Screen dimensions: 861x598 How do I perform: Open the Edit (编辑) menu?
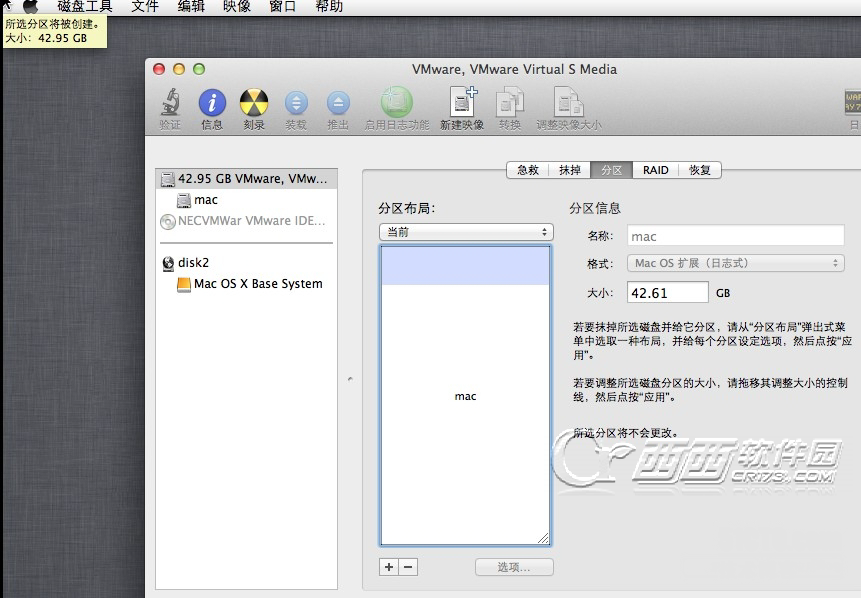click(x=191, y=6)
